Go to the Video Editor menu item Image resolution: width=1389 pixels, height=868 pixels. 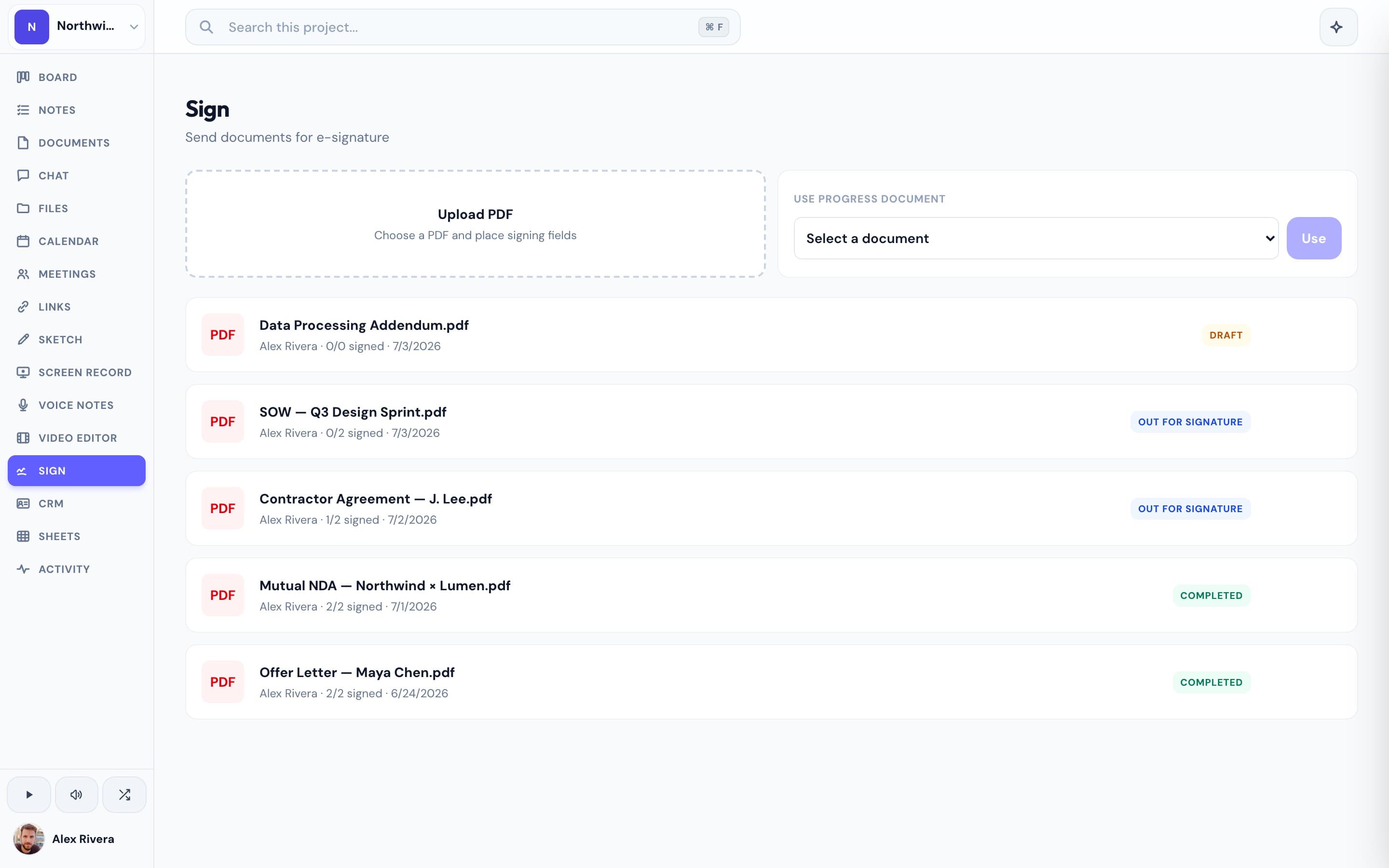click(x=76, y=437)
